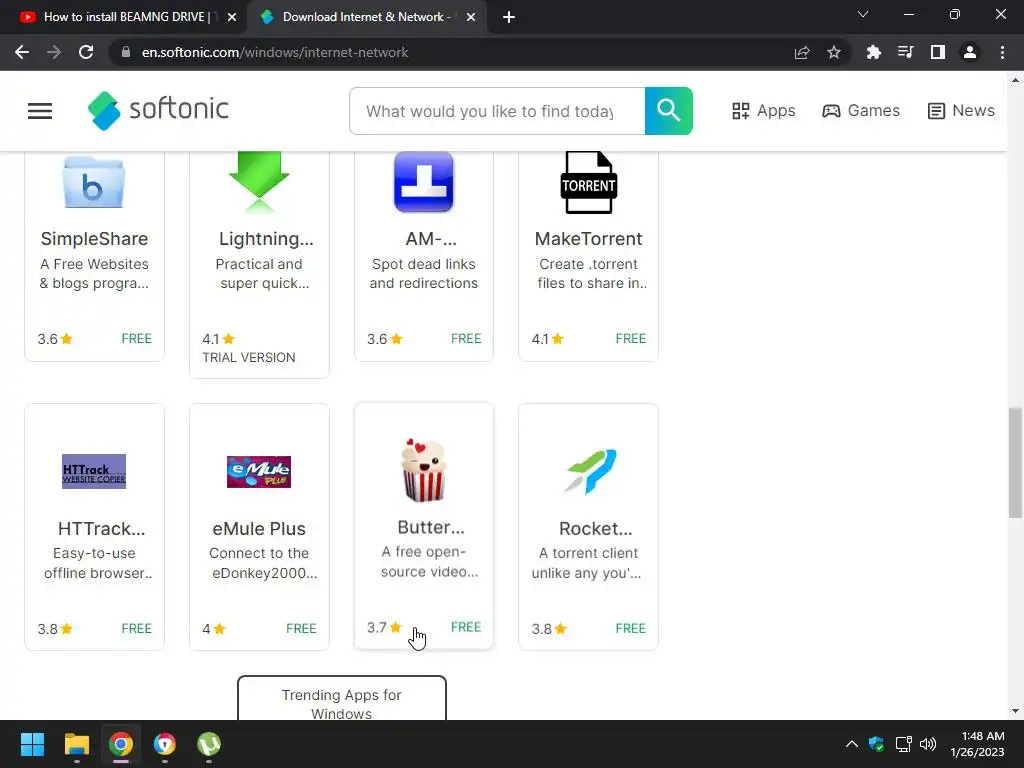Click the FREE label on SimpleShare card

pyautogui.click(x=136, y=338)
